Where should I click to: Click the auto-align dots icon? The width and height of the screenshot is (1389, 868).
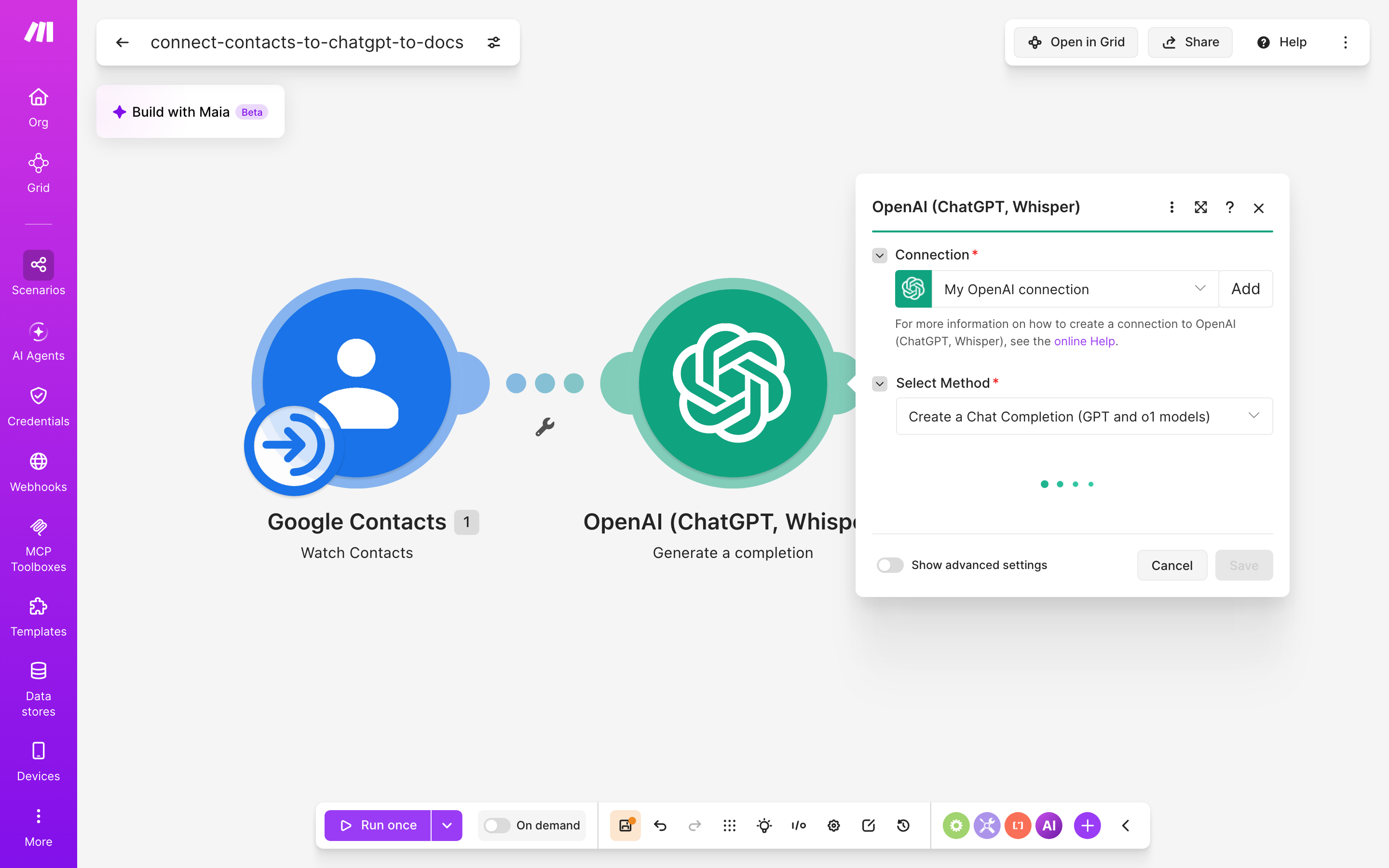click(x=730, y=826)
